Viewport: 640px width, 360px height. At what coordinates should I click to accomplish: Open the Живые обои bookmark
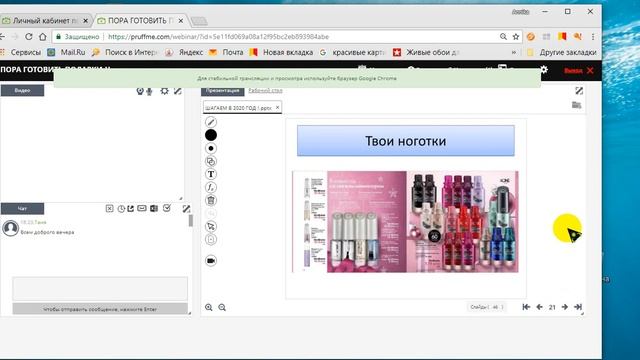pyautogui.click(x=427, y=52)
